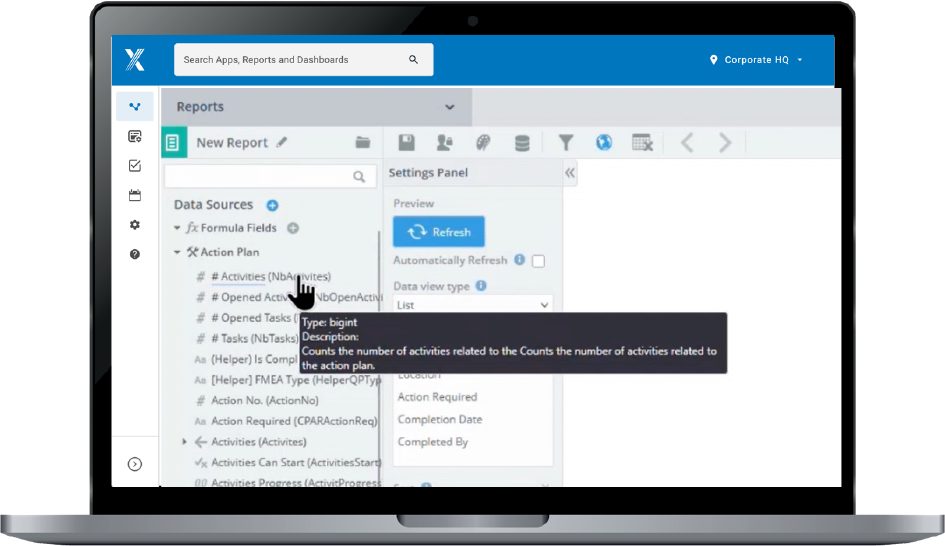Expand the Reports dropdown header
Image resolution: width=945 pixels, height=546 pixels.
tap(450, 107)
